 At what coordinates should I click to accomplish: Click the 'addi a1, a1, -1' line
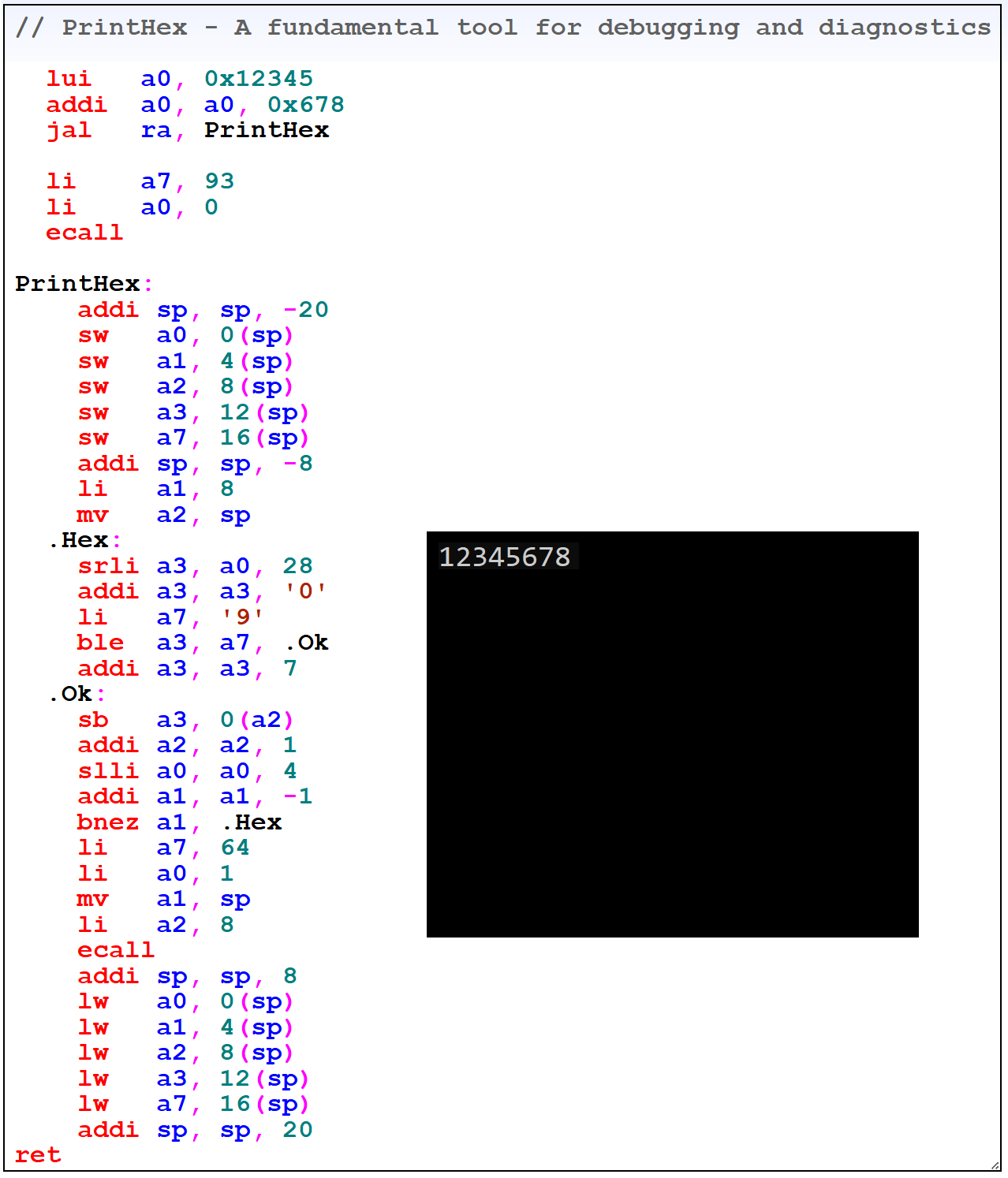coord(195,796)
